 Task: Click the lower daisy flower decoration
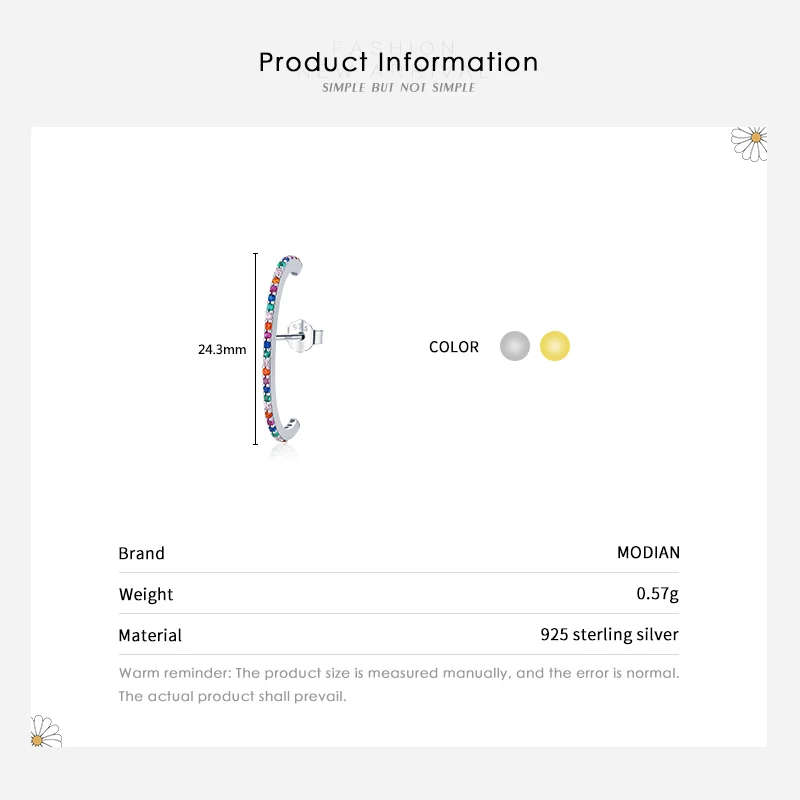coord(45,731)
